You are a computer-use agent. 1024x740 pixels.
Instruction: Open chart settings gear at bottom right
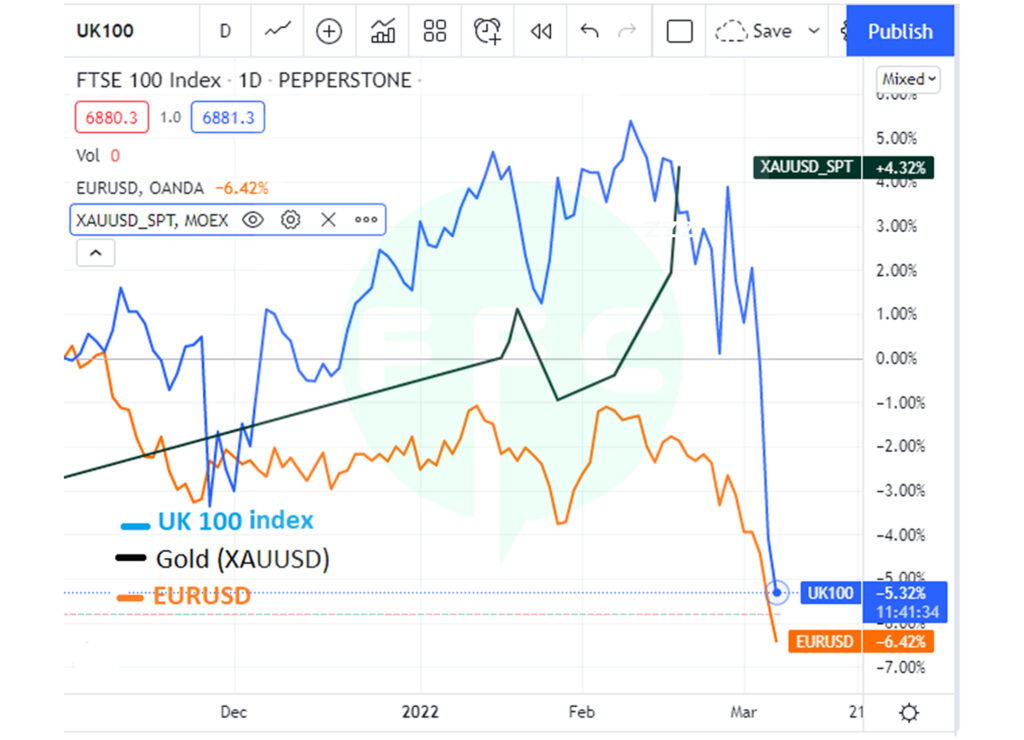908,713
